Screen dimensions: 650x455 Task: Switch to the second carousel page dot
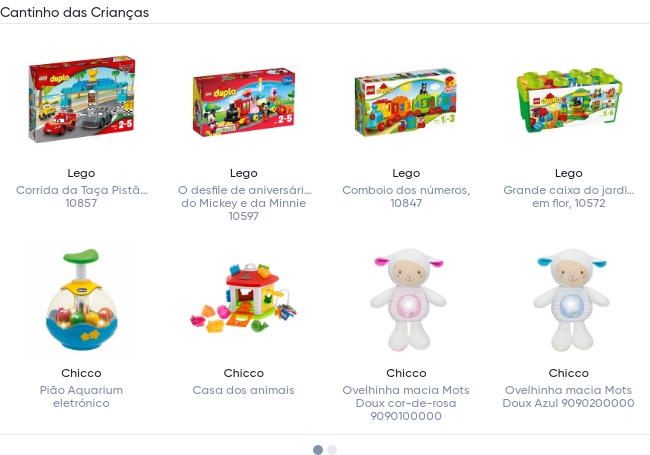tap(332, 450)
